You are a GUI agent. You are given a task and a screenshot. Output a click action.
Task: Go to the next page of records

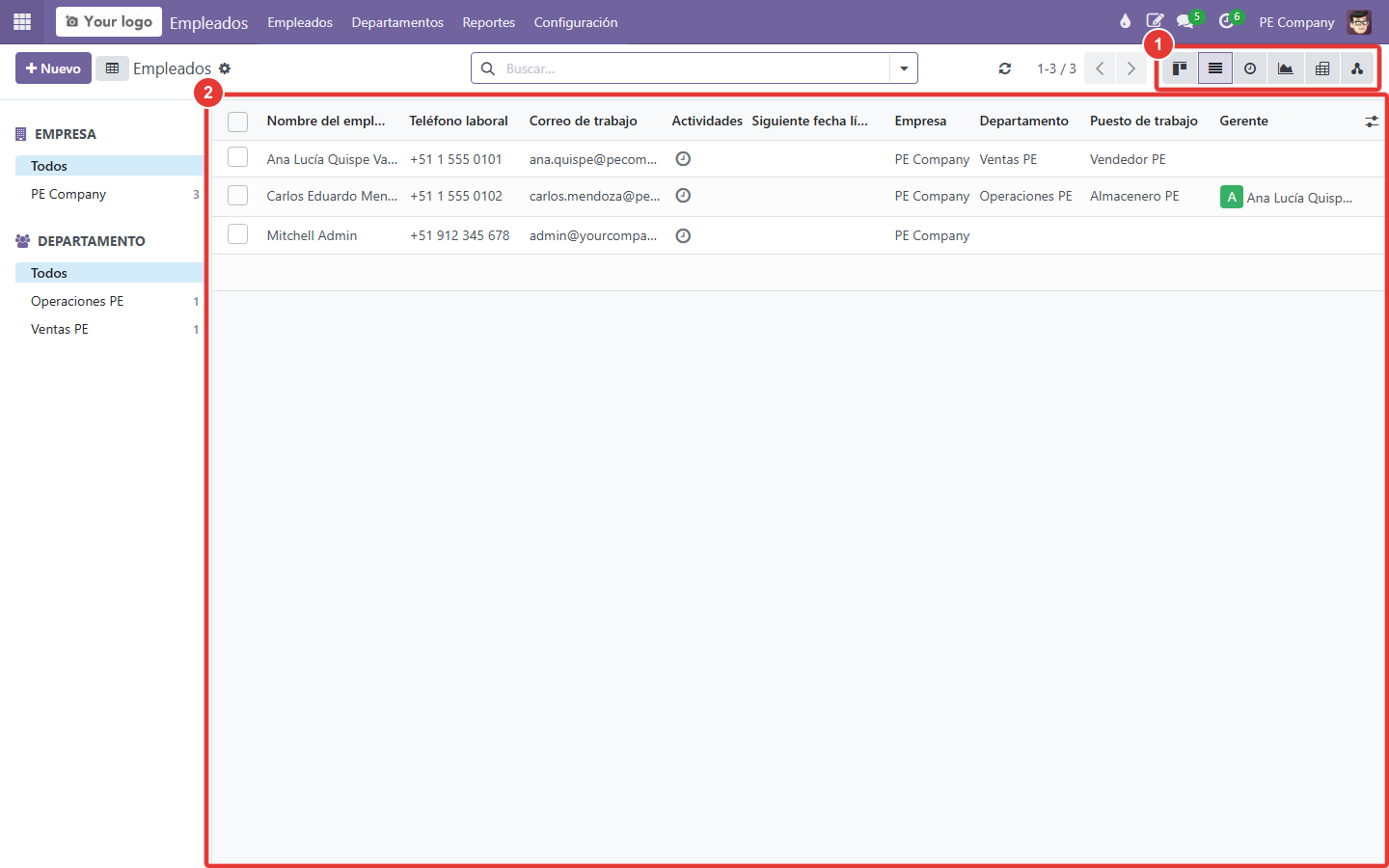click(1130, 68)
